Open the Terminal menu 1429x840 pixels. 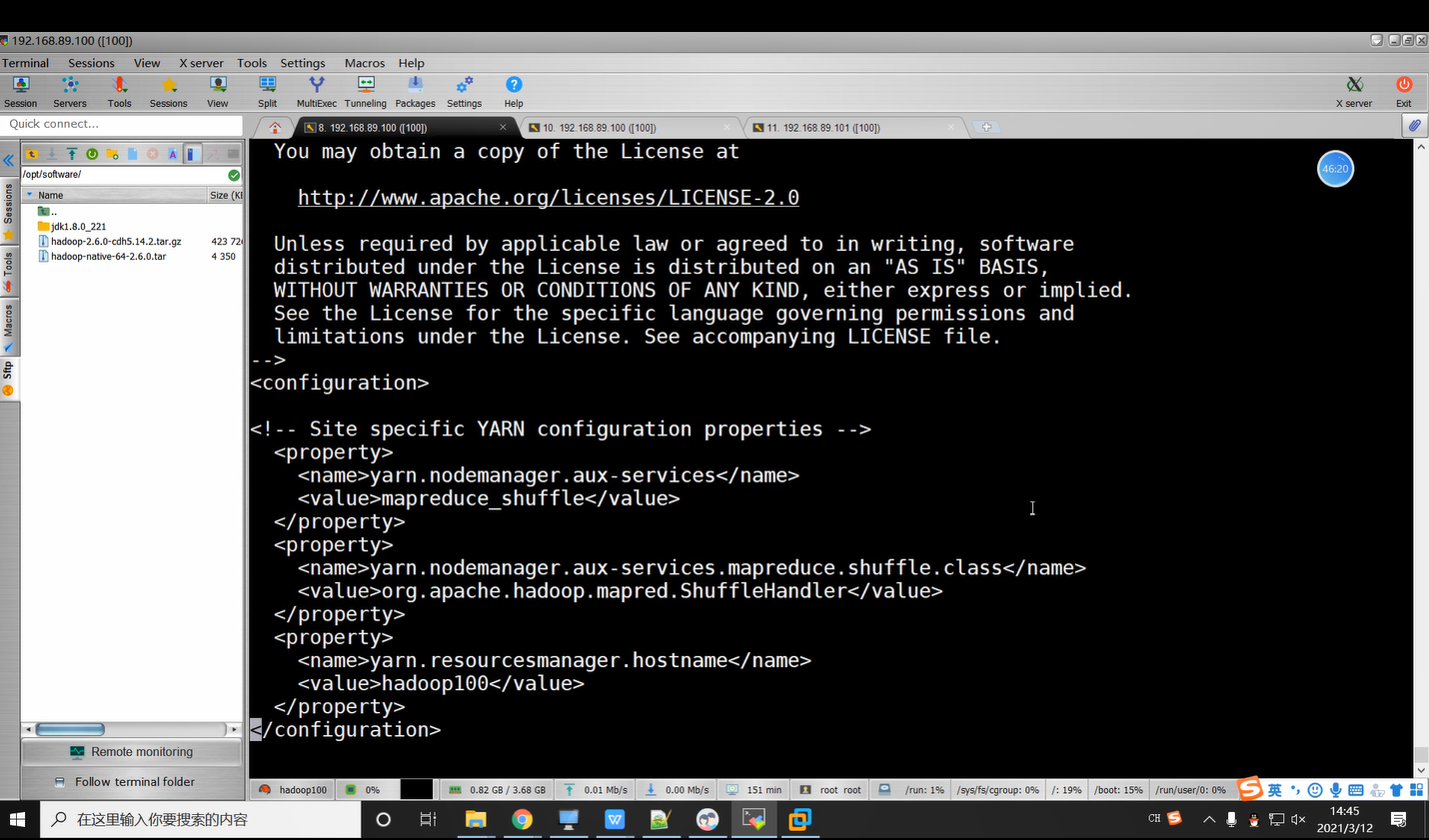[25, 63]
